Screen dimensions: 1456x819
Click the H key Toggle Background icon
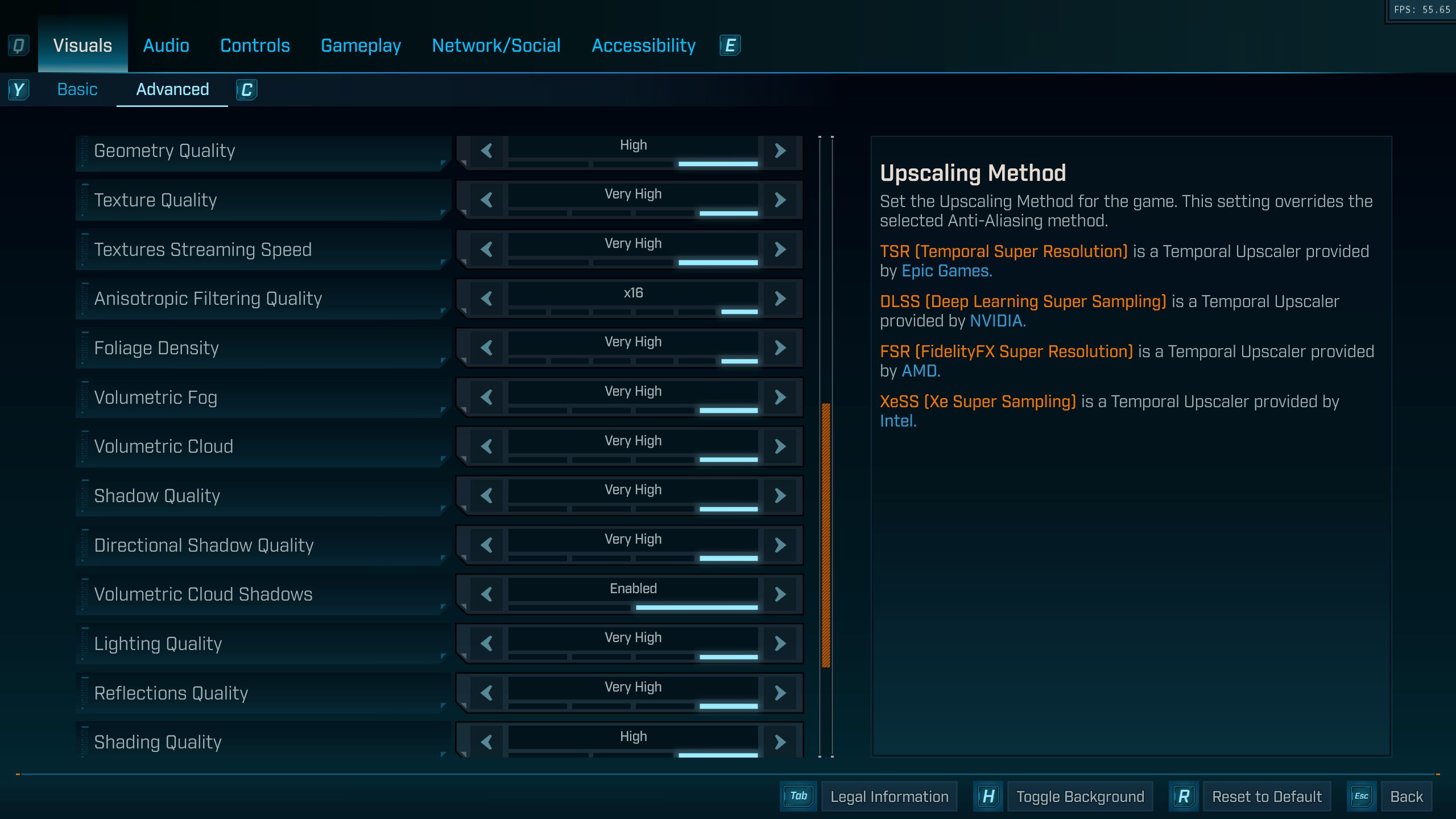988,796
